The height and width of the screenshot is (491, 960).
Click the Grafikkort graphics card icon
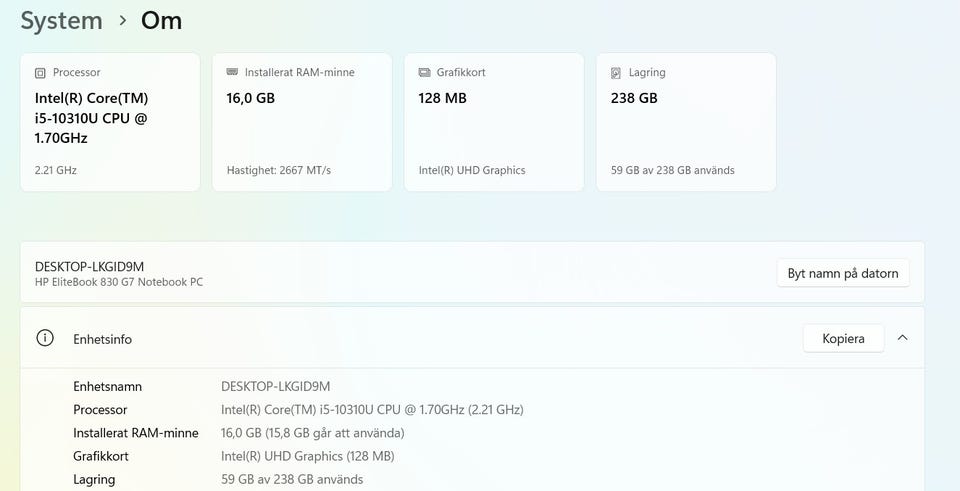click(x=424, y=72)
